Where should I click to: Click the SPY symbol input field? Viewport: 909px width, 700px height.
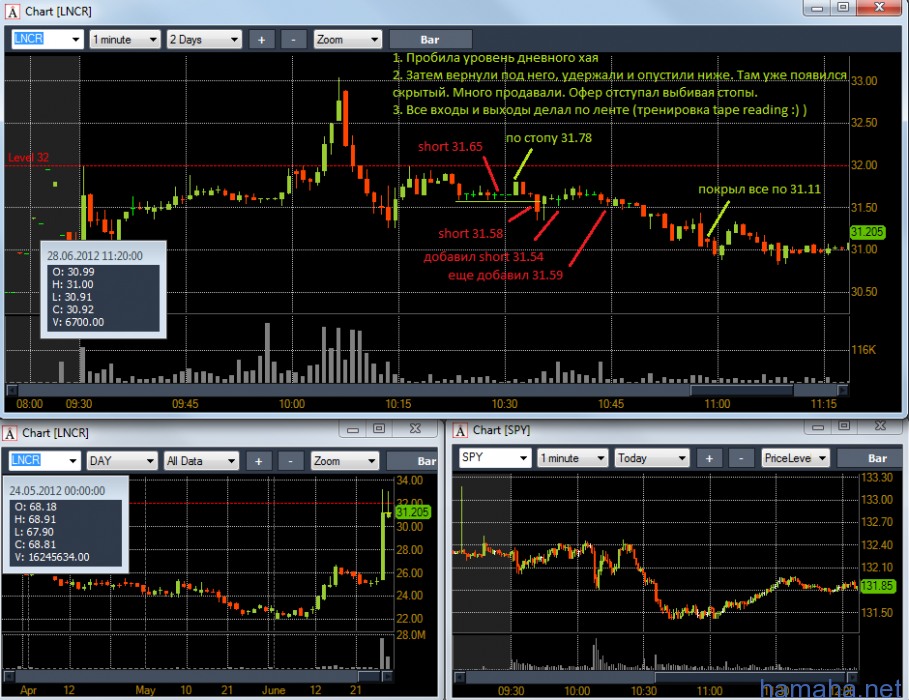493,458
